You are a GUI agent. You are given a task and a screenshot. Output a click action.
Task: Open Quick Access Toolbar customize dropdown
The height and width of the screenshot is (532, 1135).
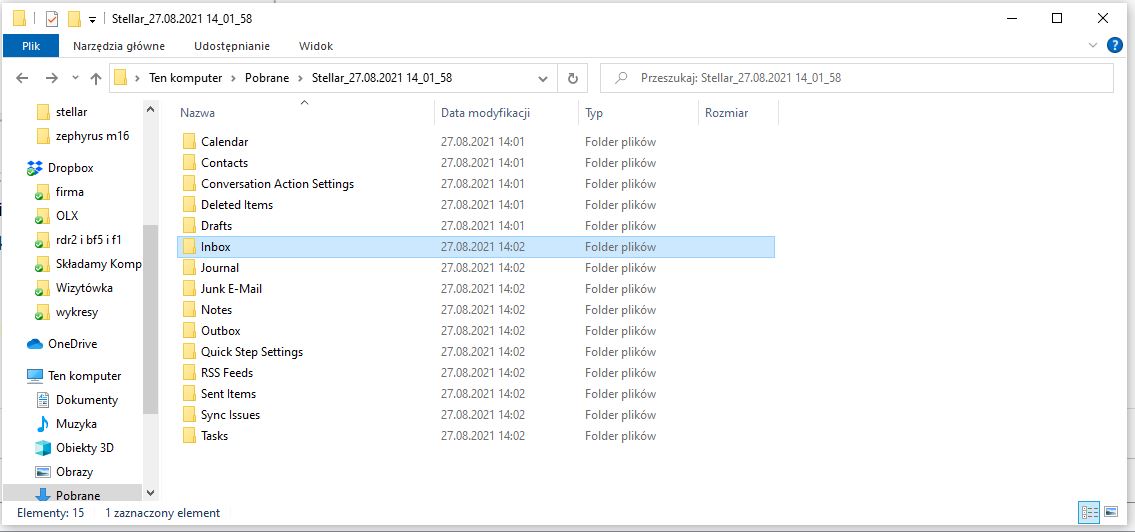click(x=93, y=19)
